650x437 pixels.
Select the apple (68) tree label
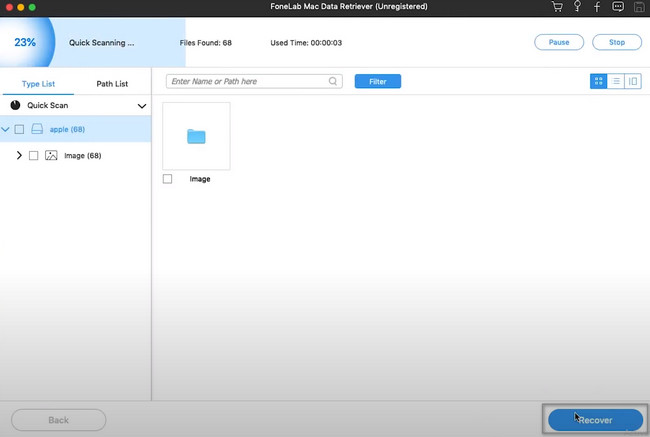67,129
